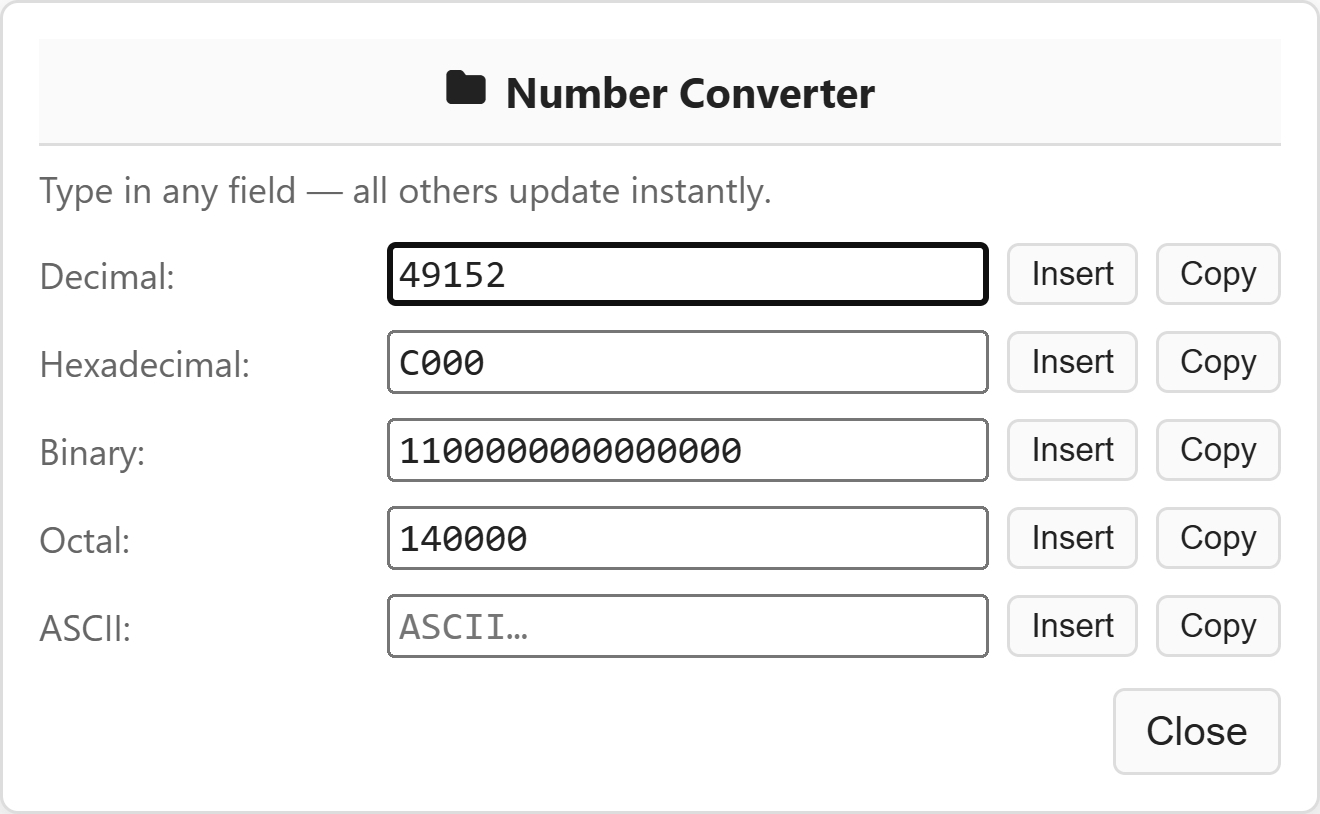Screen dimensions: 1320x814
Task: Select the Binary input field
Action: tap(687, 450)
